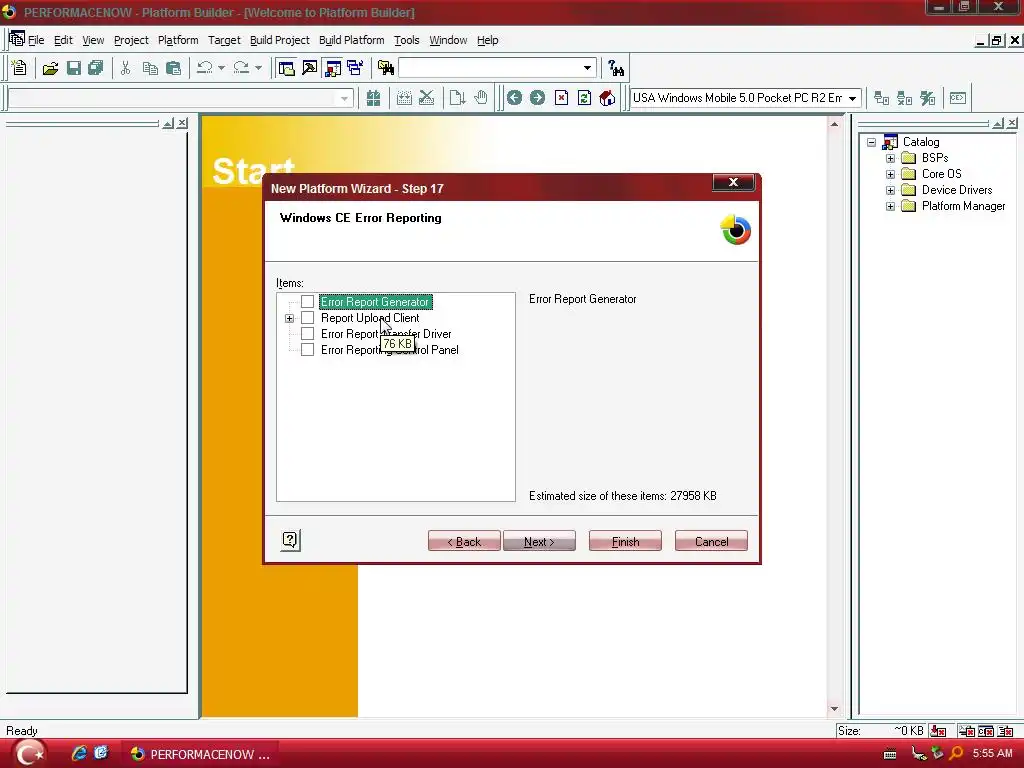Click the Stop loading red X icon
This screenshot has height=768, width=1024.
[561, 98]
